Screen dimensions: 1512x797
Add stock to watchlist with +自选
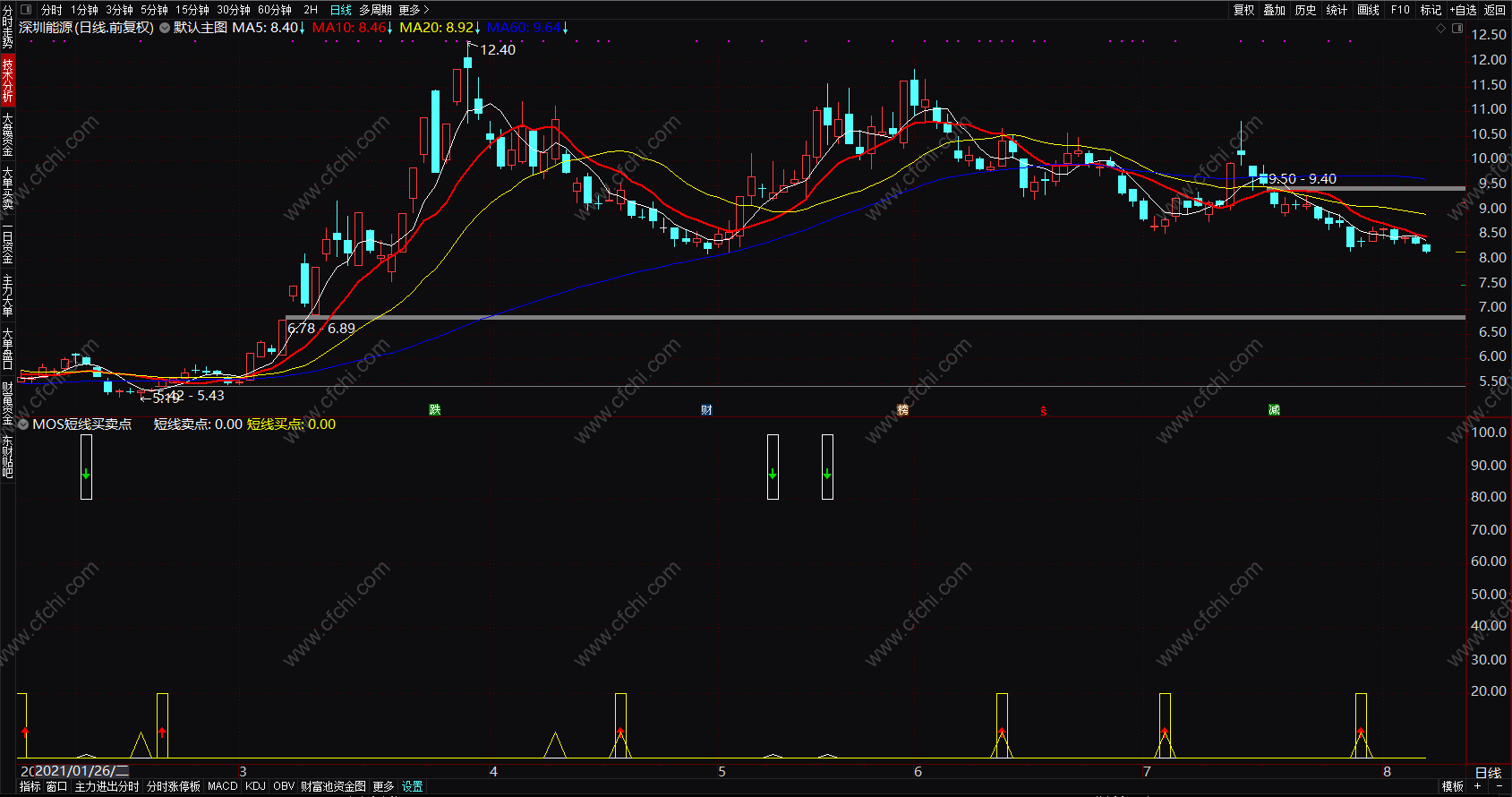[x=1464, y=10]
